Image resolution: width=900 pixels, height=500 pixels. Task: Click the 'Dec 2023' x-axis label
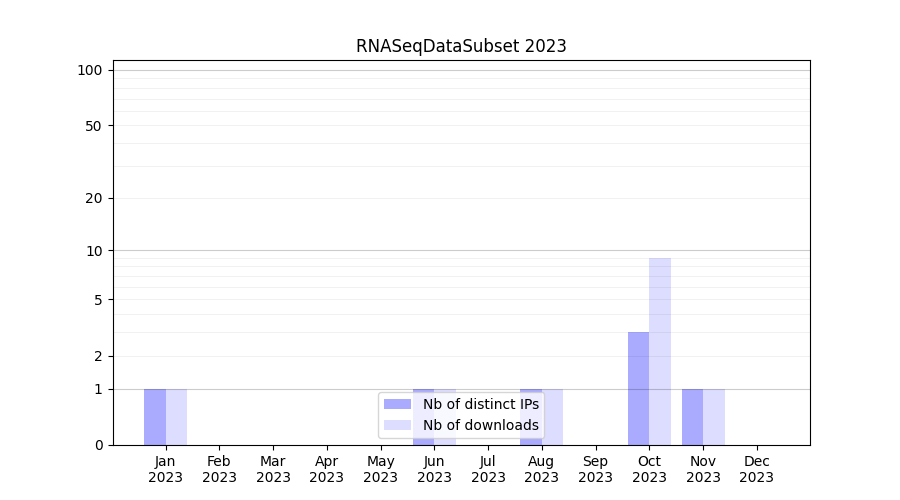click(x=757, y=469)
